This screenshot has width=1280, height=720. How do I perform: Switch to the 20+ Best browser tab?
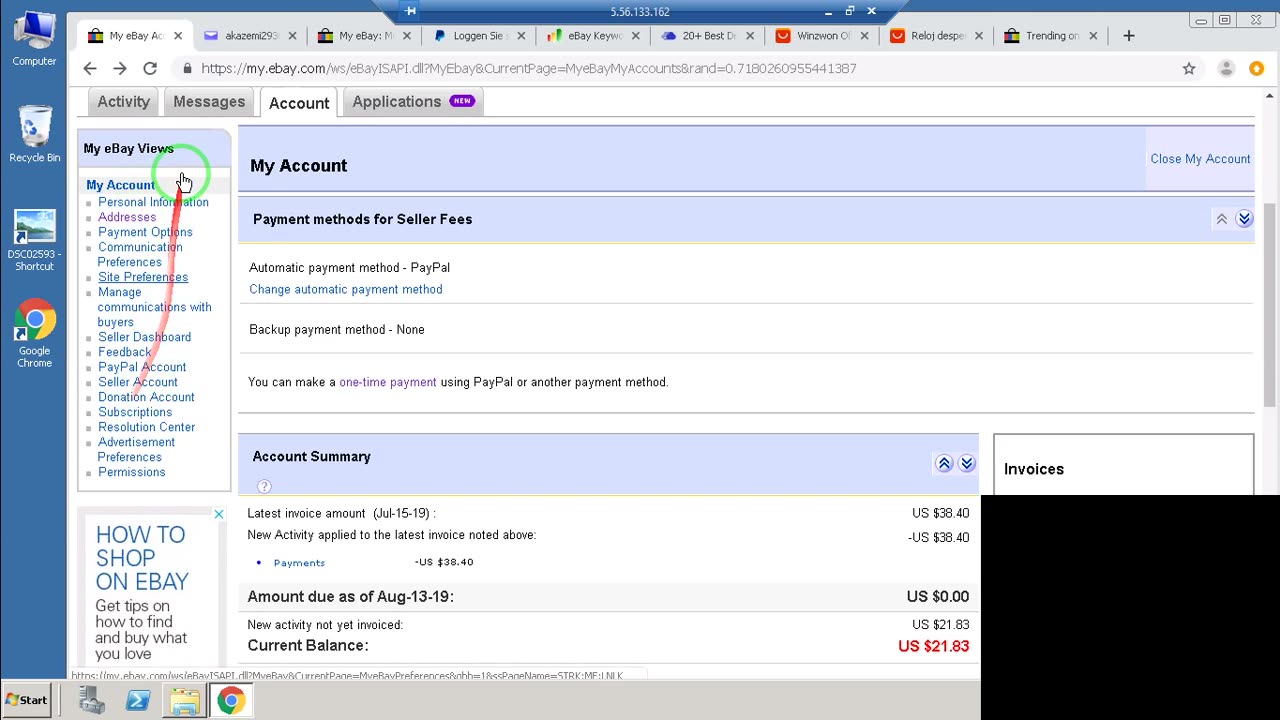[708, 36]
